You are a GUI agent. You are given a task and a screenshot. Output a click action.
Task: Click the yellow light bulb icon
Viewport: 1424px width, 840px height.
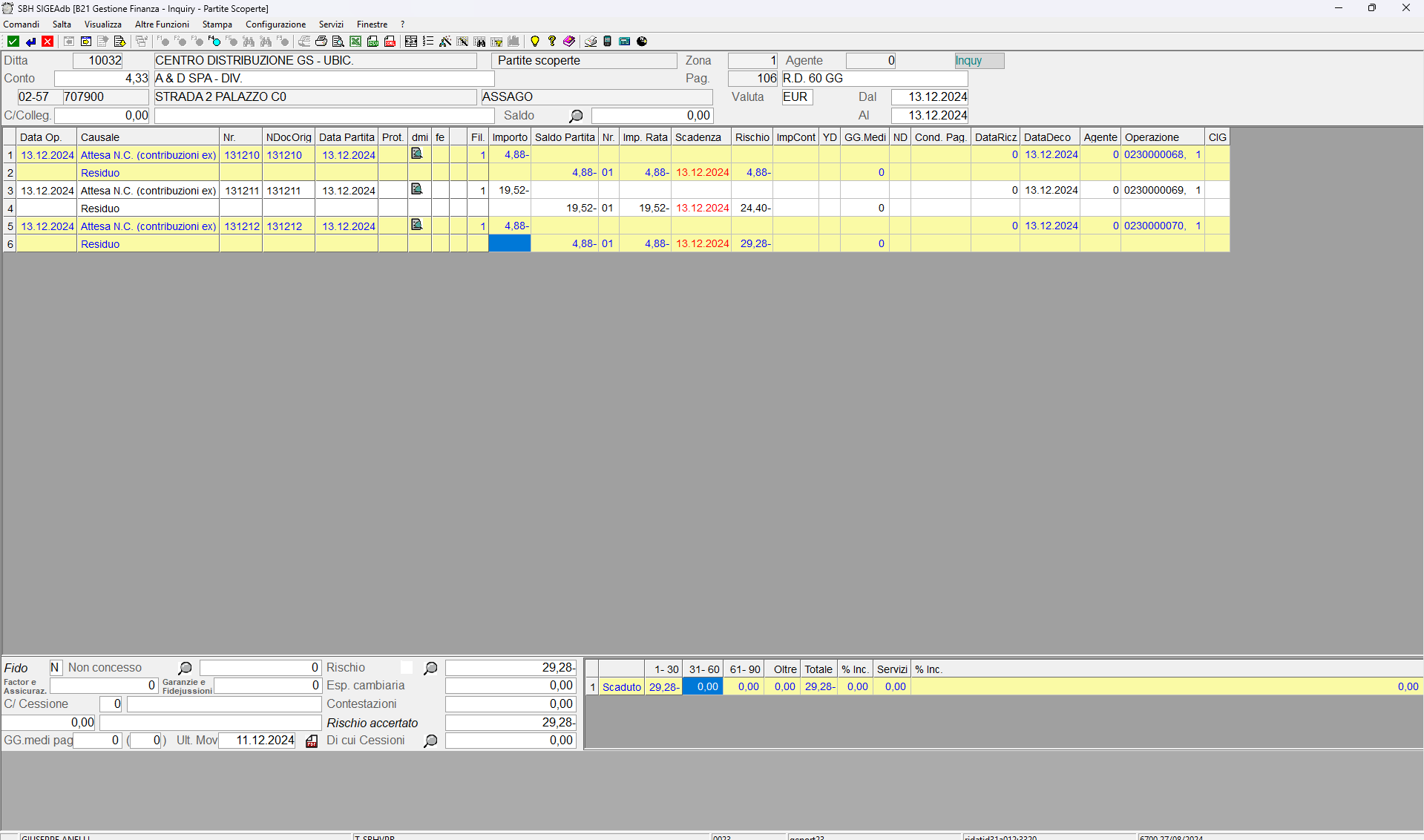[534, 42]
